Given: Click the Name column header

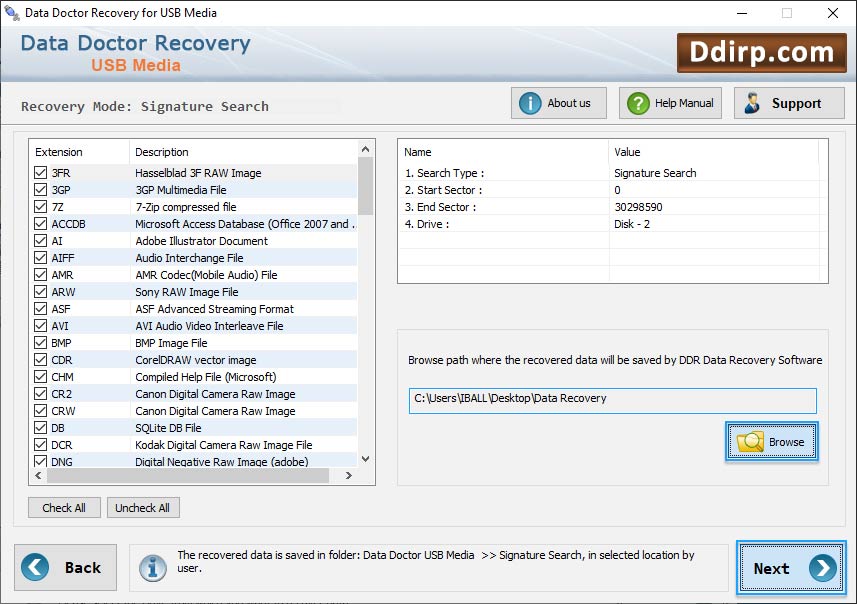Looking at the screenshot, I should pyautogui.click(x=503, y=152).
